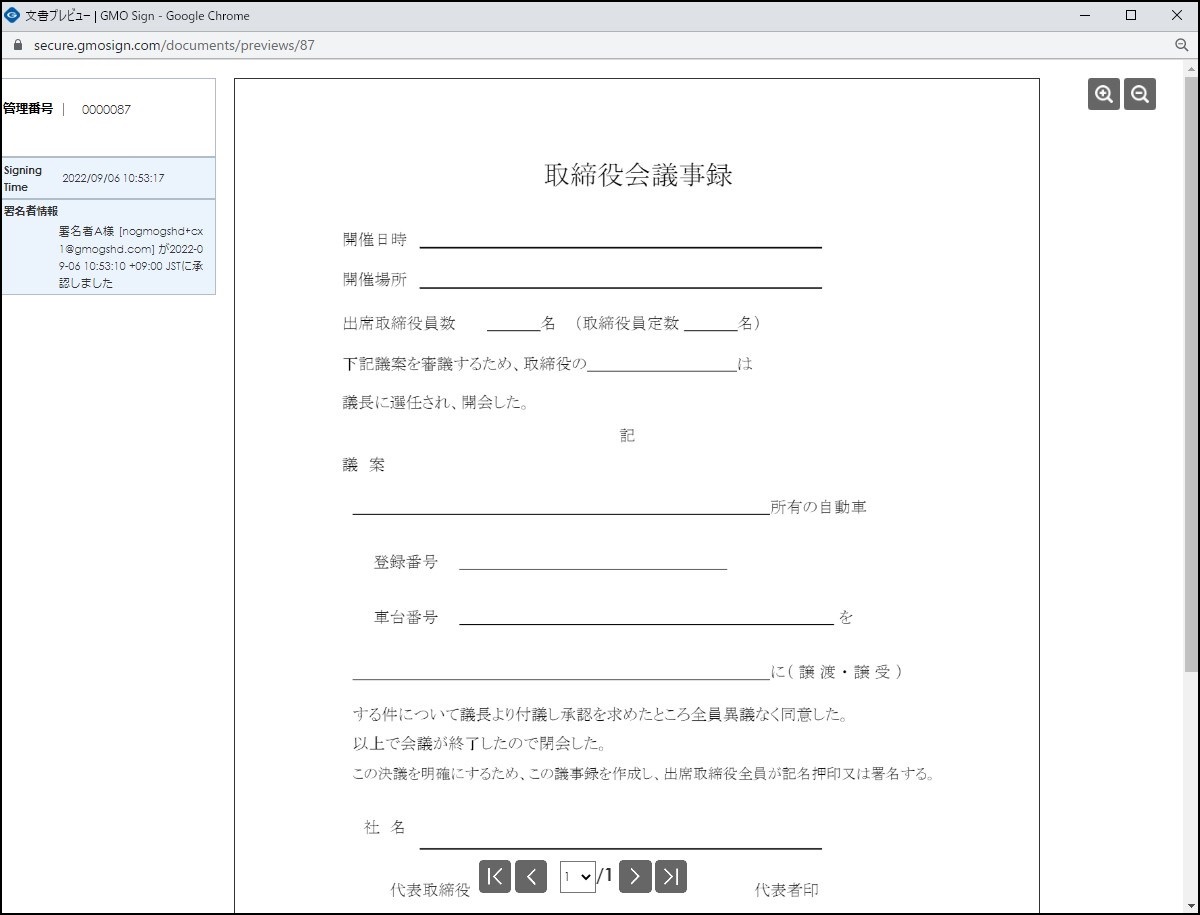Image resolution: width=1200 pixels, height=915 pixels.
Task: Zoom in on the document preview
Action: (1103, 93)
